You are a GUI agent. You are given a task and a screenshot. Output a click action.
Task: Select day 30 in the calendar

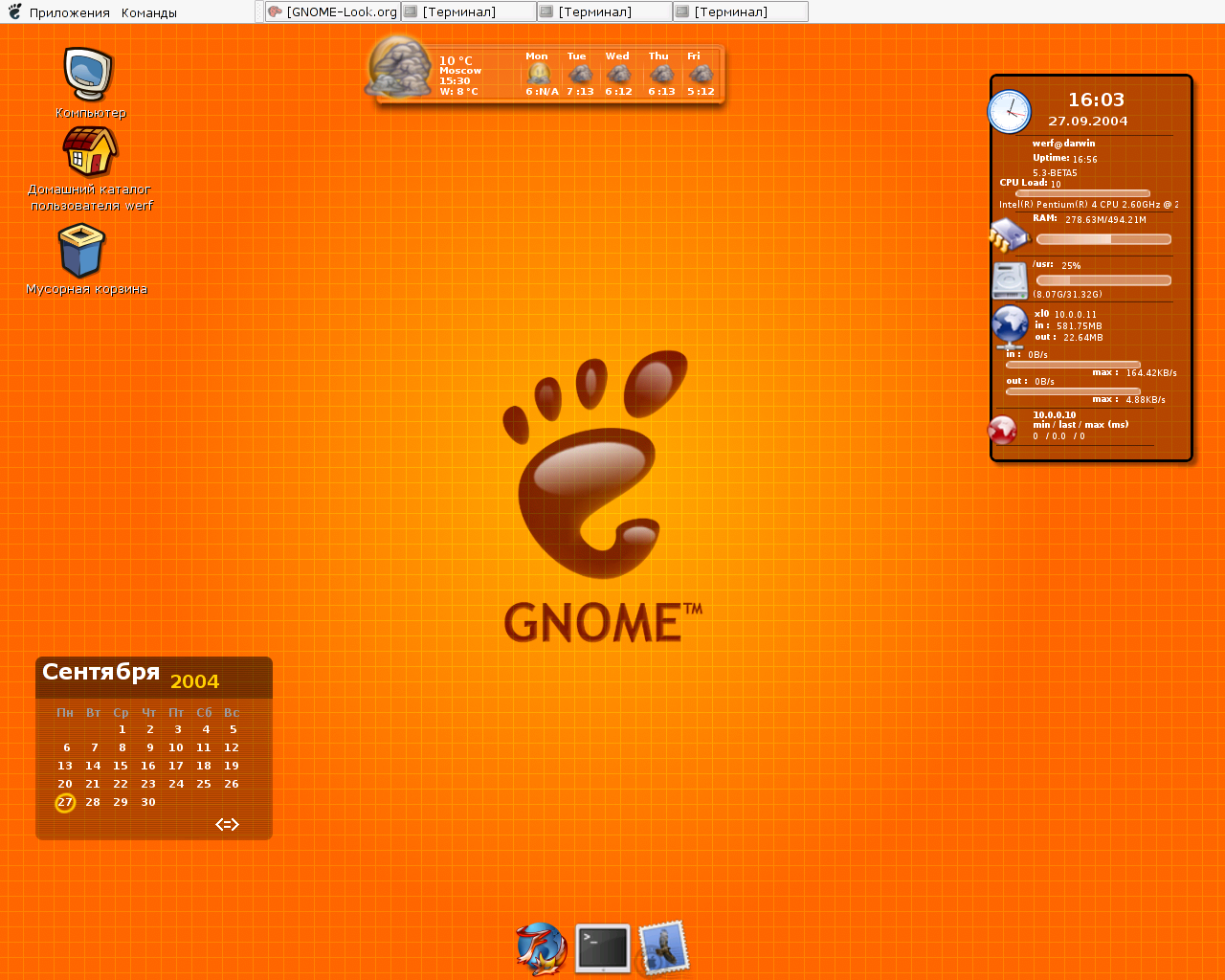(148, 802)
